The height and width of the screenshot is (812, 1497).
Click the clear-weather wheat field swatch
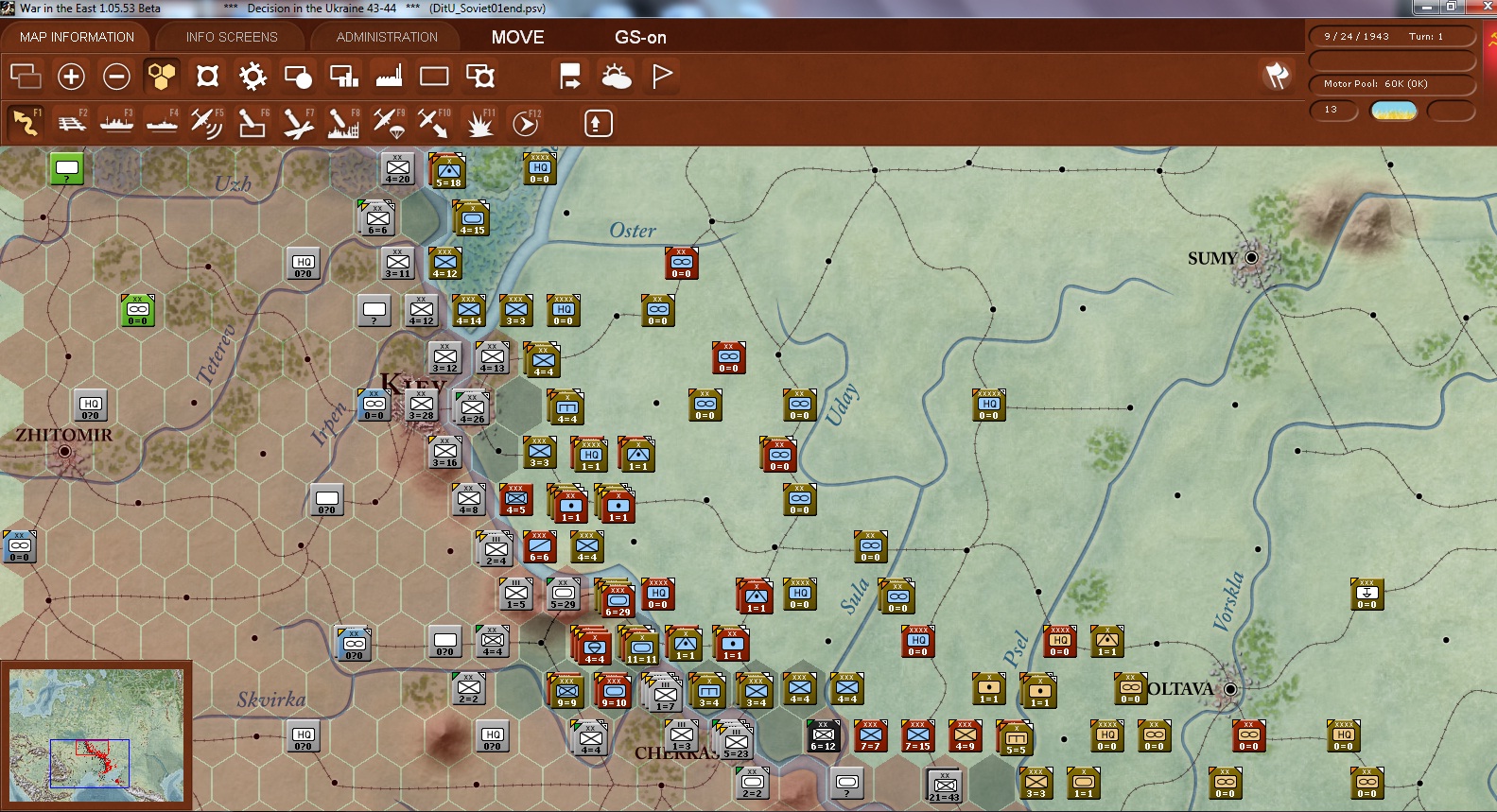[1394, 111]
